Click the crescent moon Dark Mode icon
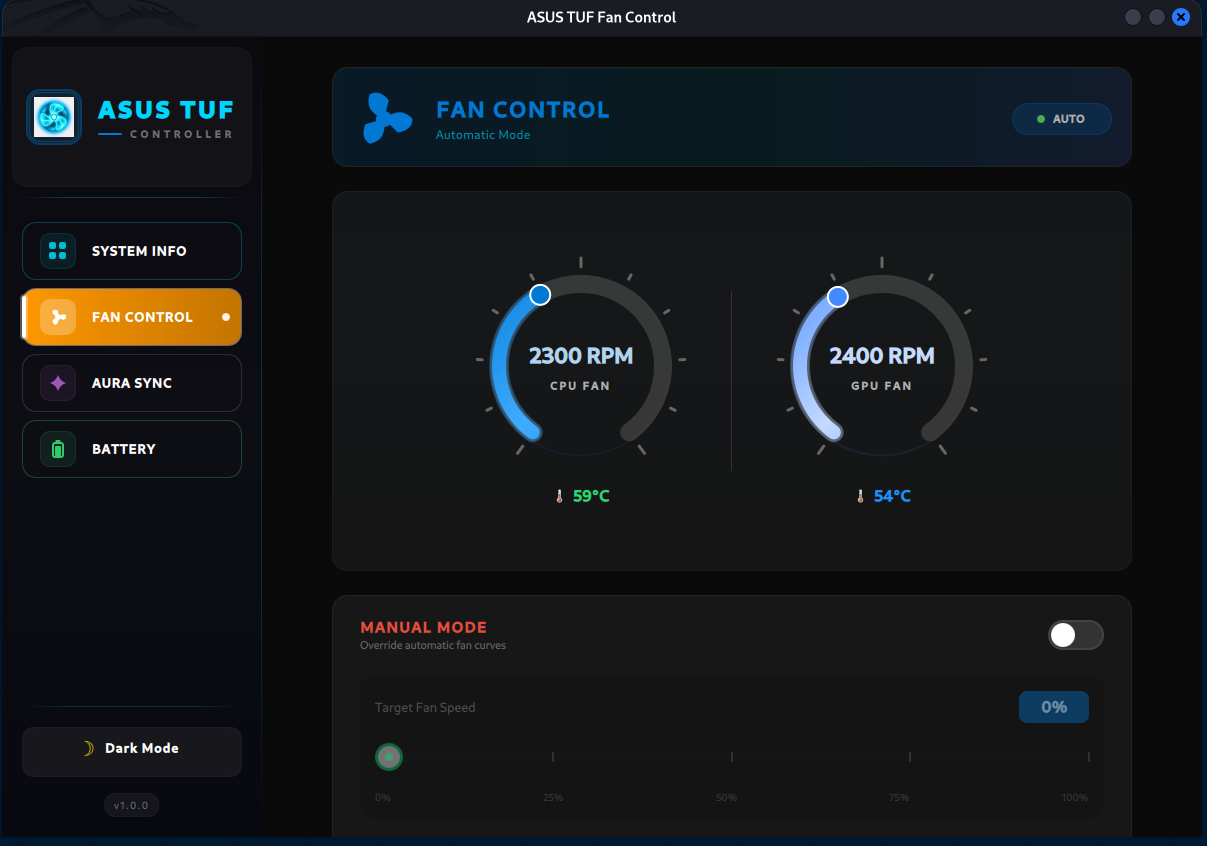This screenshot has width=1207, height=846. point(88,748)
